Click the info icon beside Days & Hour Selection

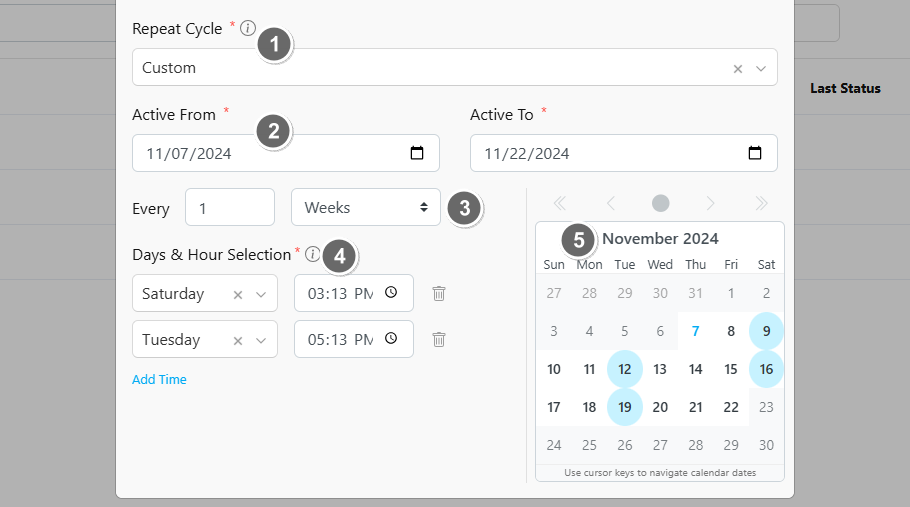312,254
